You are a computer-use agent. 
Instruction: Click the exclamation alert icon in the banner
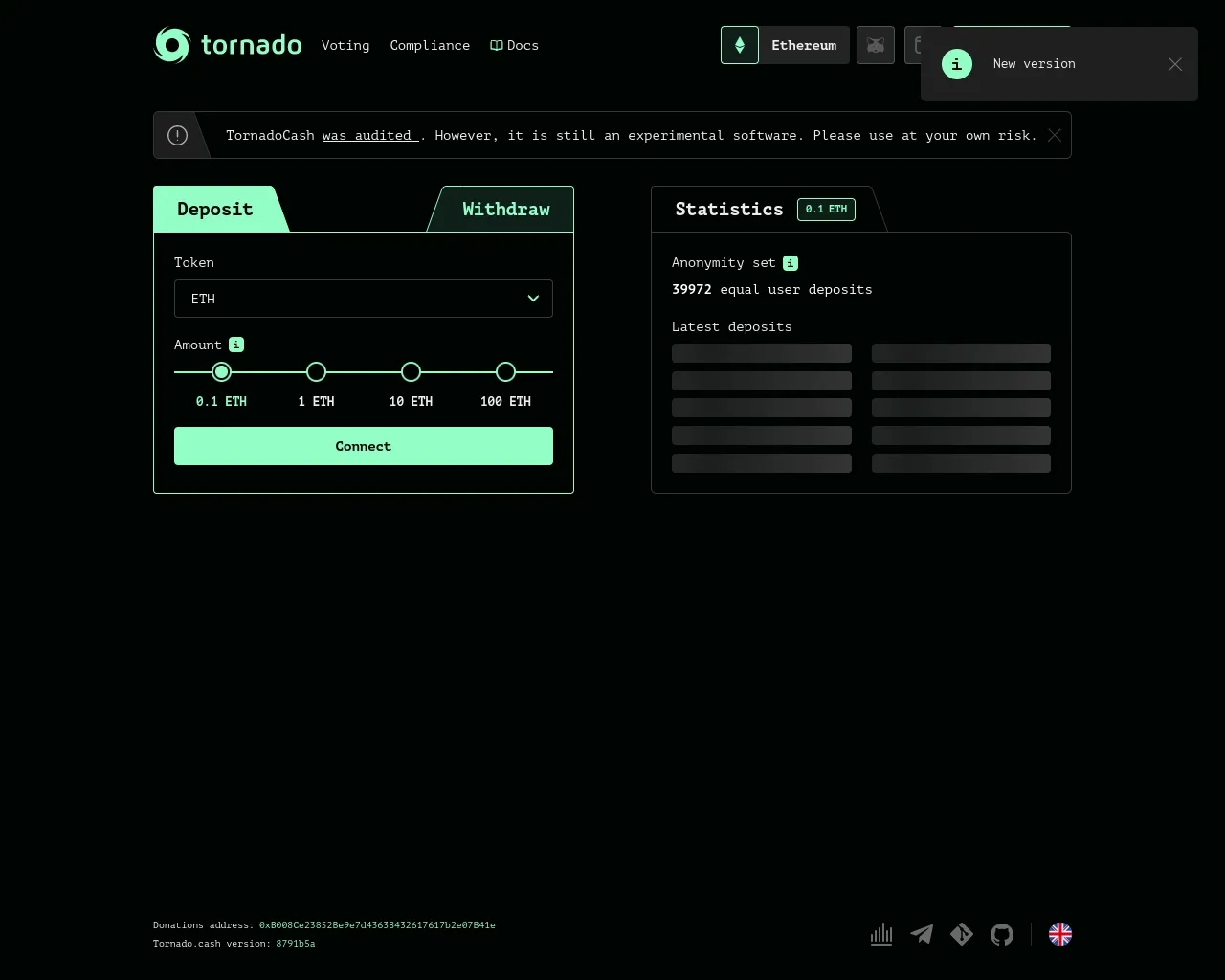[x=177, y=135]
